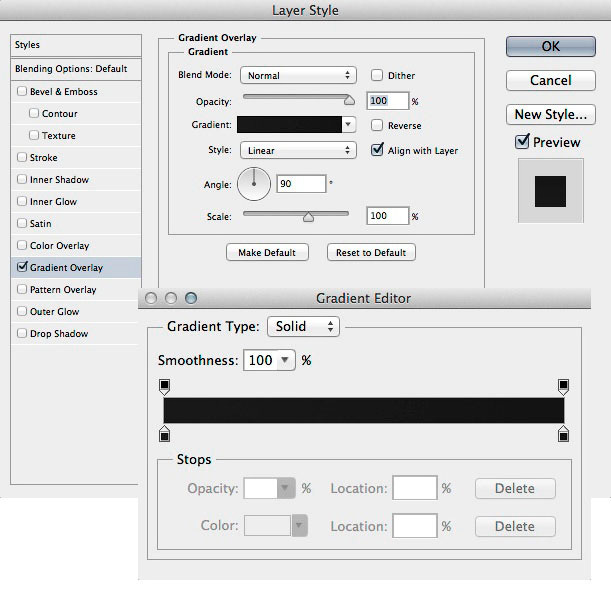The width and height of the screenshot is (611, 600).
Task: Select the Drop Shadow style entry
Action: 59,334
